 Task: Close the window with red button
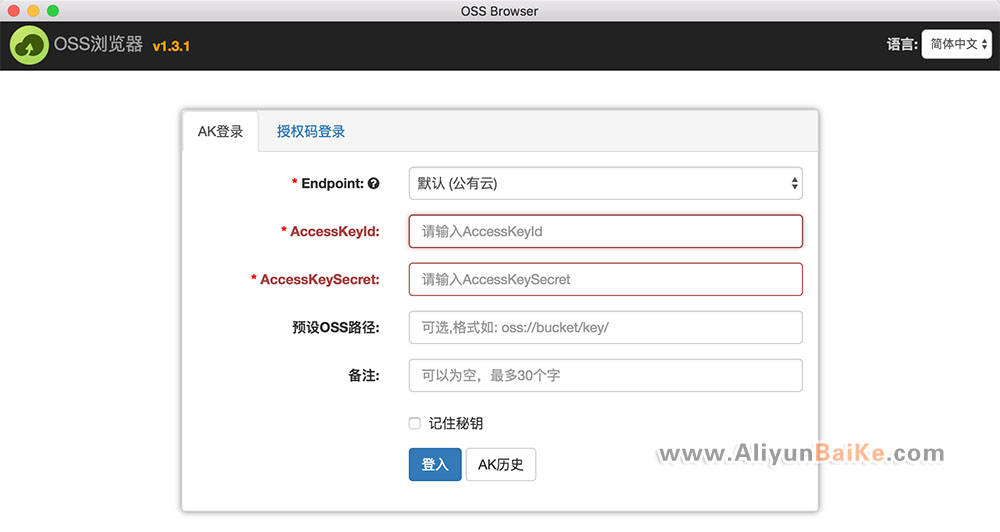pyautogui.click(x=13, y=11)
